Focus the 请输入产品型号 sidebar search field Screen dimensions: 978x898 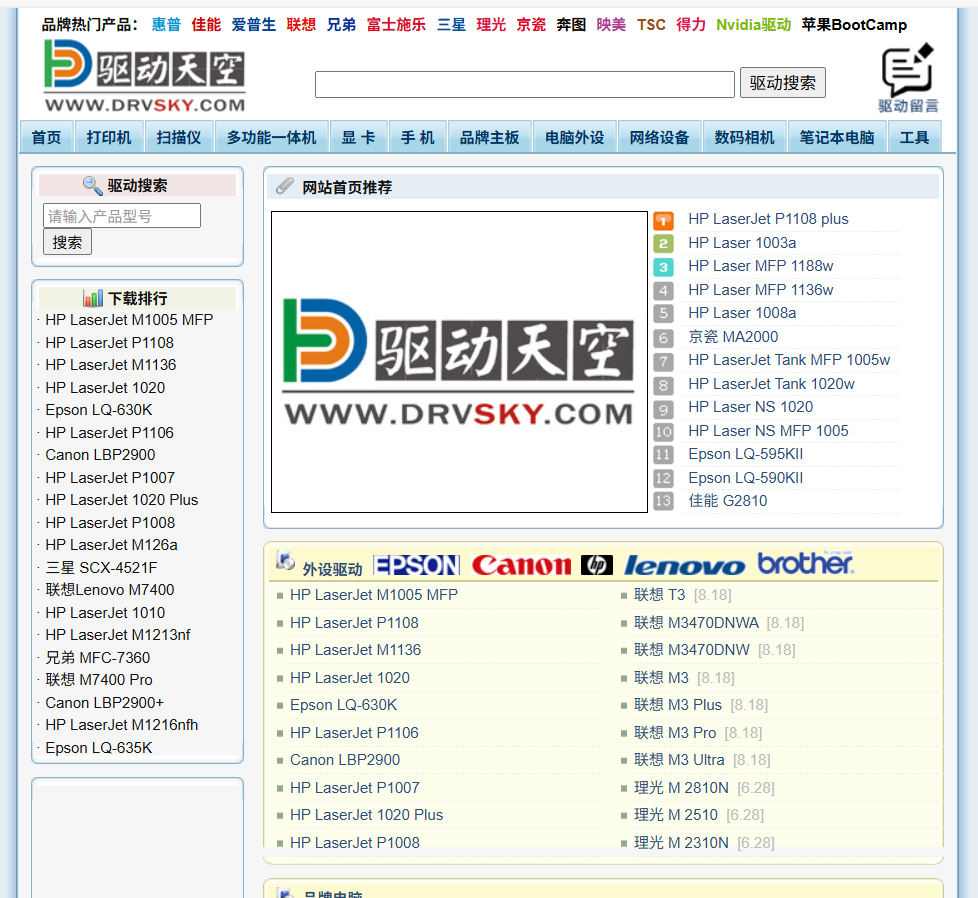click(x=122, y=216)
